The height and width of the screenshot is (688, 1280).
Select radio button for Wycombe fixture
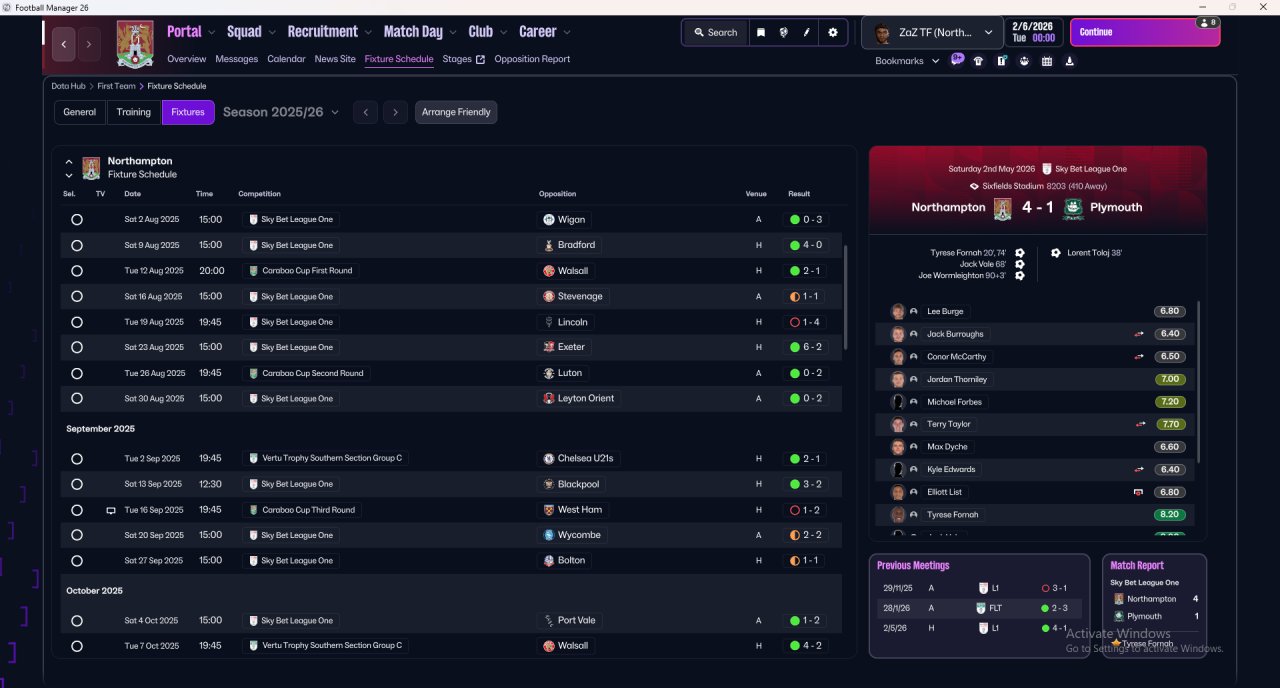77,535
